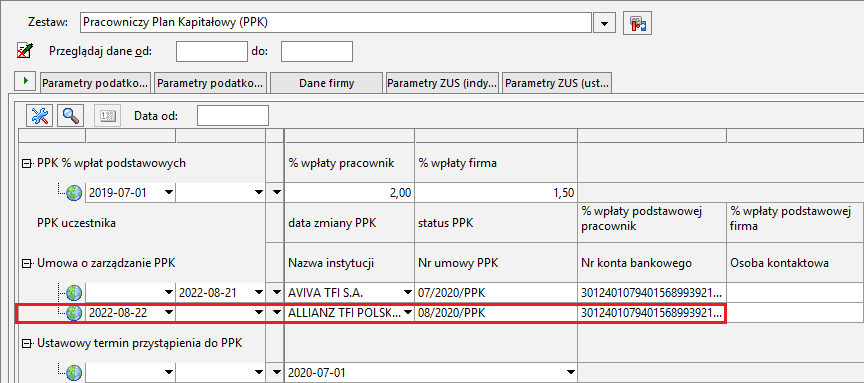The width and height of the screenshot is (864, 383).
Task: Click the globe icon in the 2019-07-01 row
Action: coord(74,192)
